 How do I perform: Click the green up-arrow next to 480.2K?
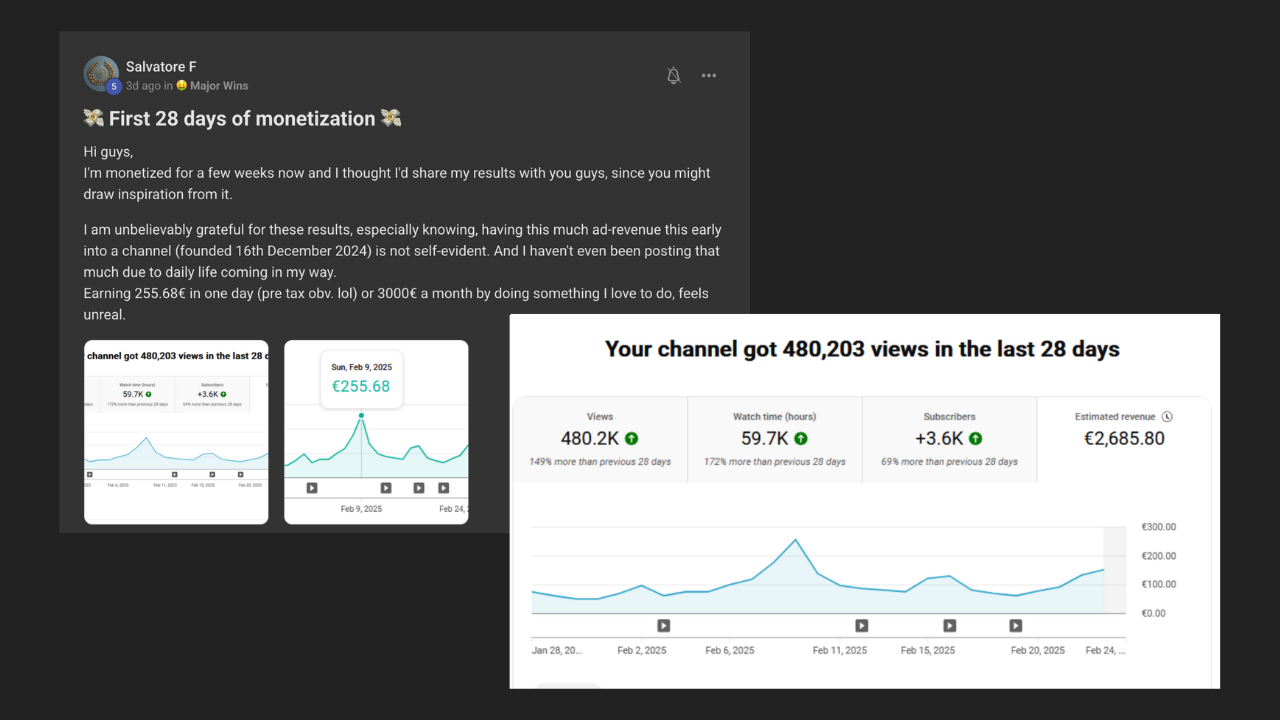tap(632, 438)
